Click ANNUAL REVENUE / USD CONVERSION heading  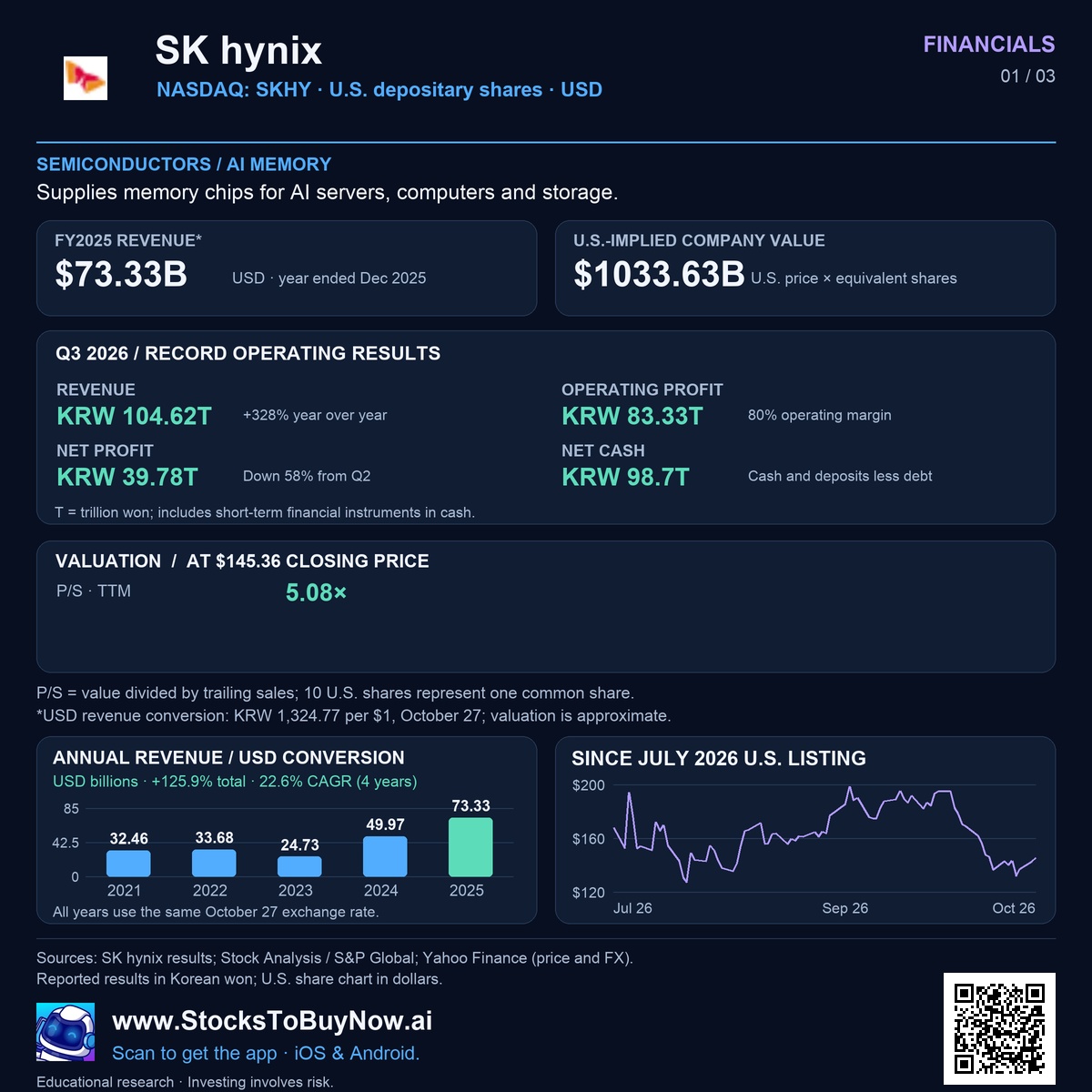click(x=228, y=758)
